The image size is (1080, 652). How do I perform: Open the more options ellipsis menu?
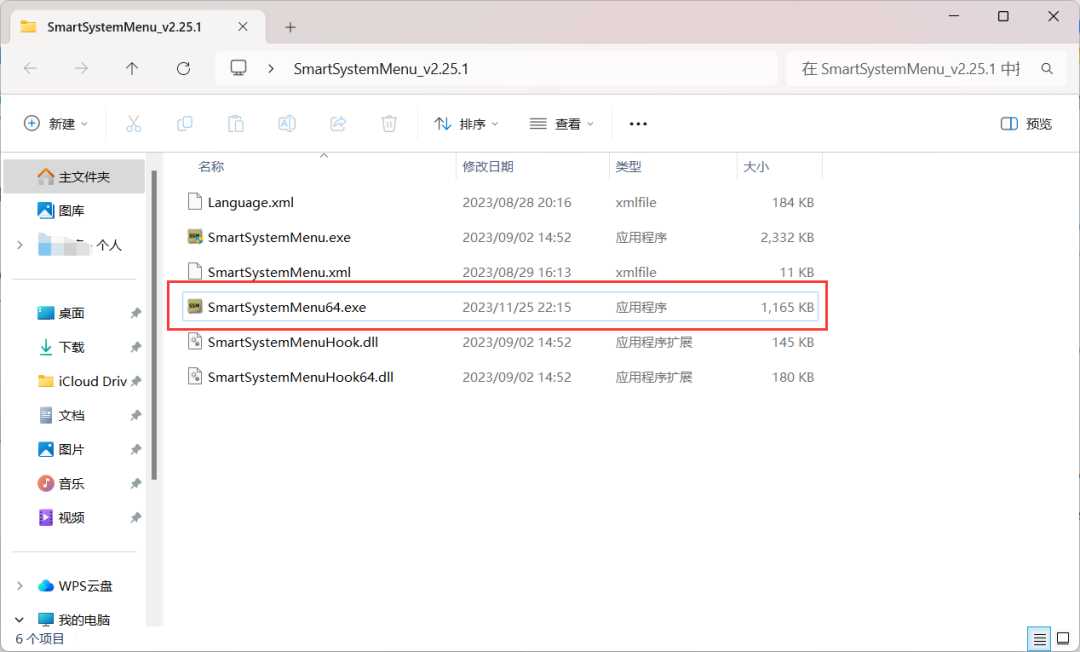(638, 124)
